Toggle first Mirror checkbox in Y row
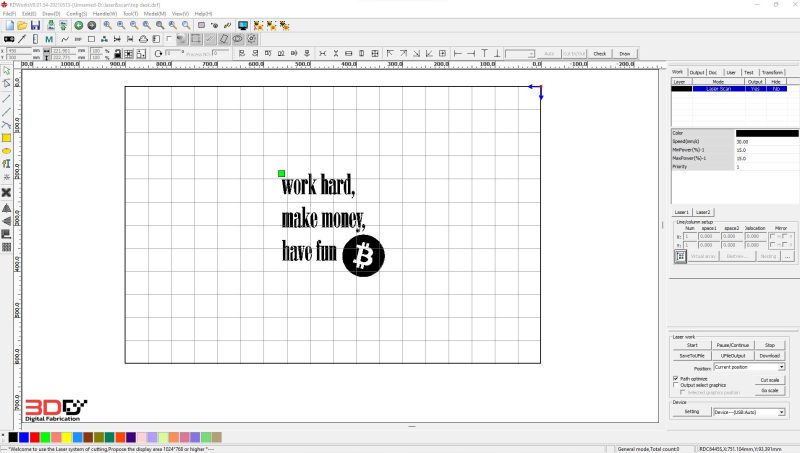 coord(772,245)
